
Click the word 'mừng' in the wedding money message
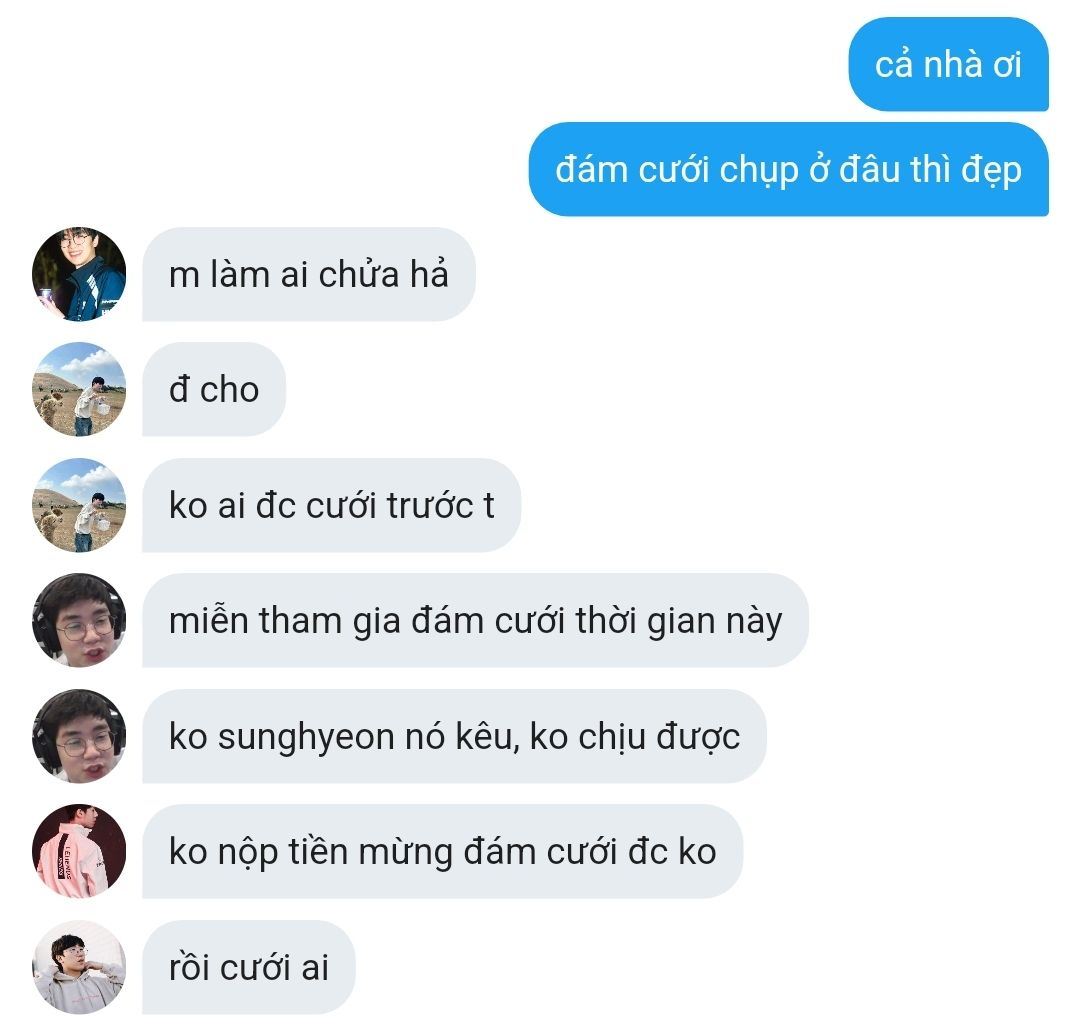coord(404,854)
